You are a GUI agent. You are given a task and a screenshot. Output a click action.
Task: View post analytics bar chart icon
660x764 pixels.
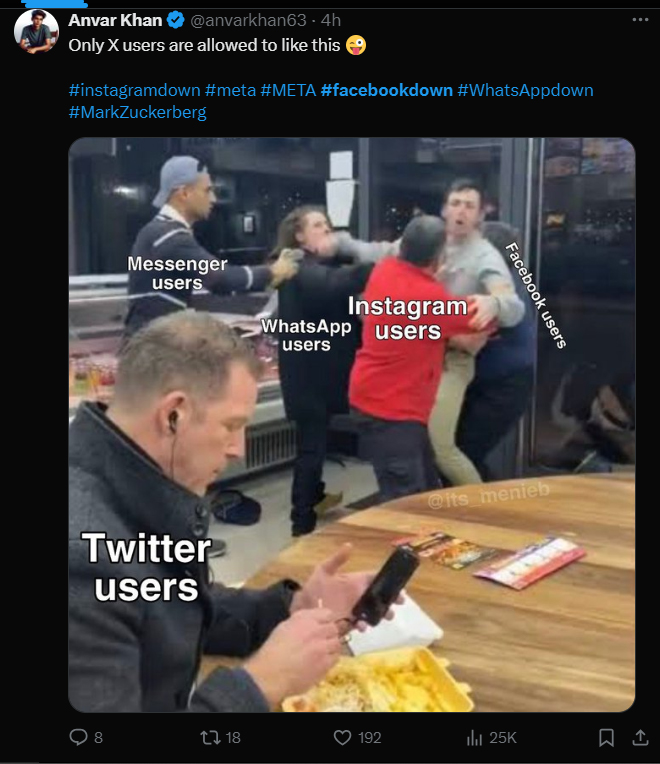(x=474, y=738)
